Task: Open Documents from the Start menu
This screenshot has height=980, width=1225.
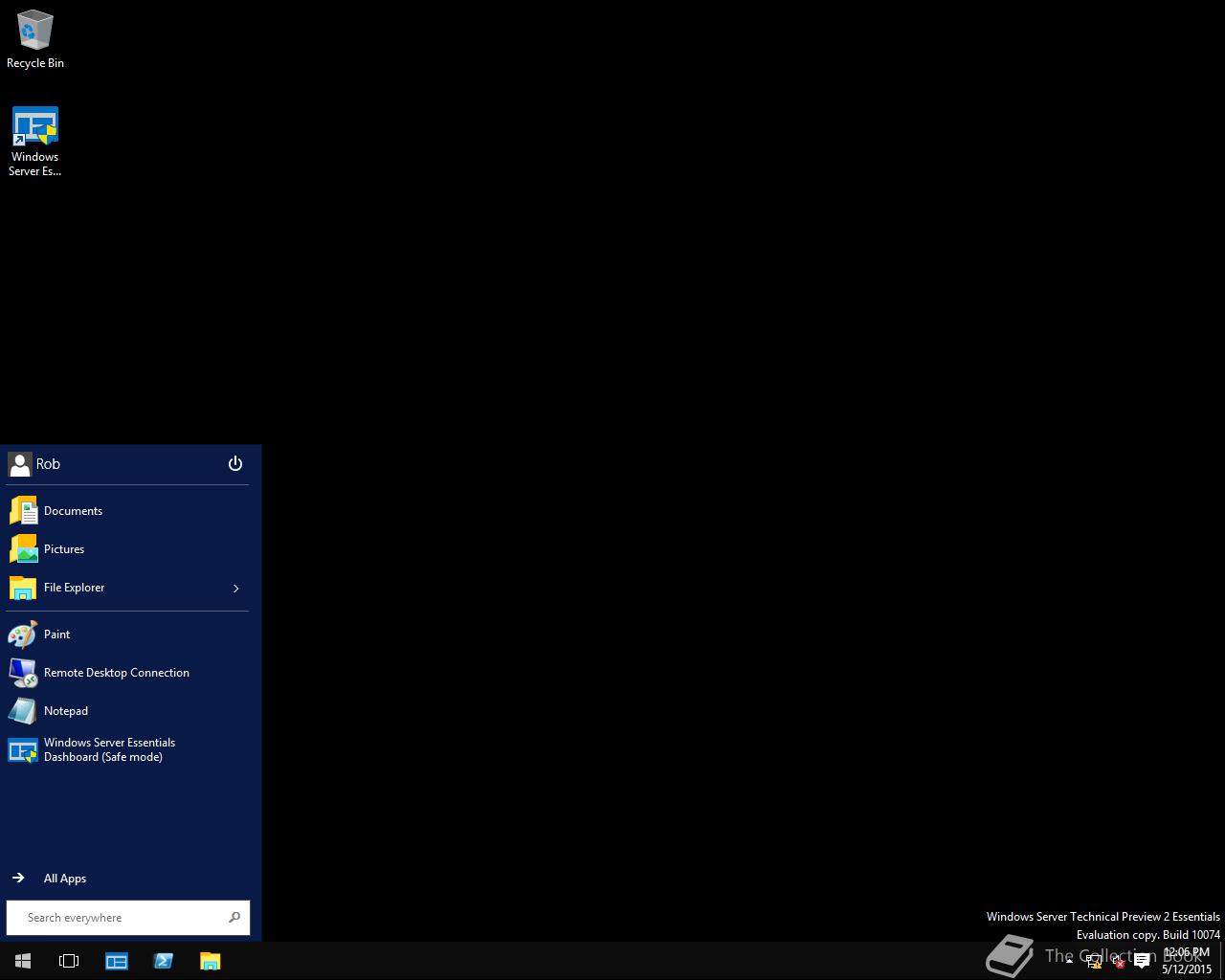Action: [127, 511]
